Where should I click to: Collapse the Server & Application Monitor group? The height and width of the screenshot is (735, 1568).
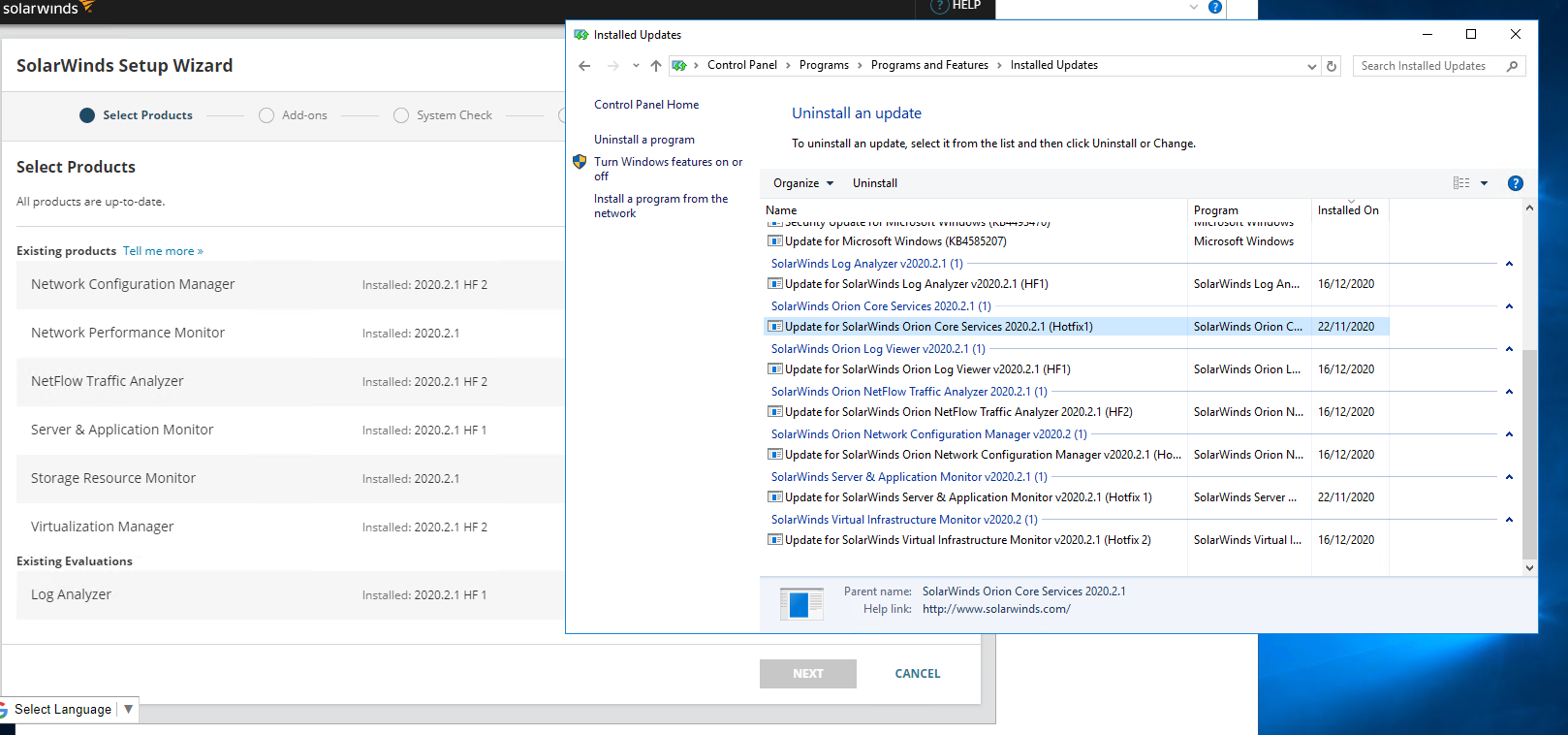[1509, 477]
